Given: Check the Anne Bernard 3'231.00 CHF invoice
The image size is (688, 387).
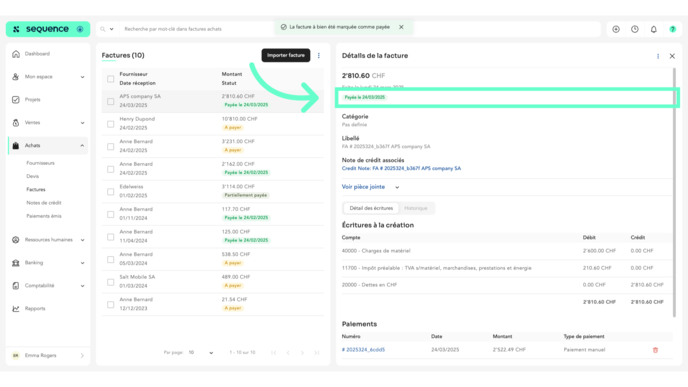Looking at the screenshot, I should pos(111,147).
